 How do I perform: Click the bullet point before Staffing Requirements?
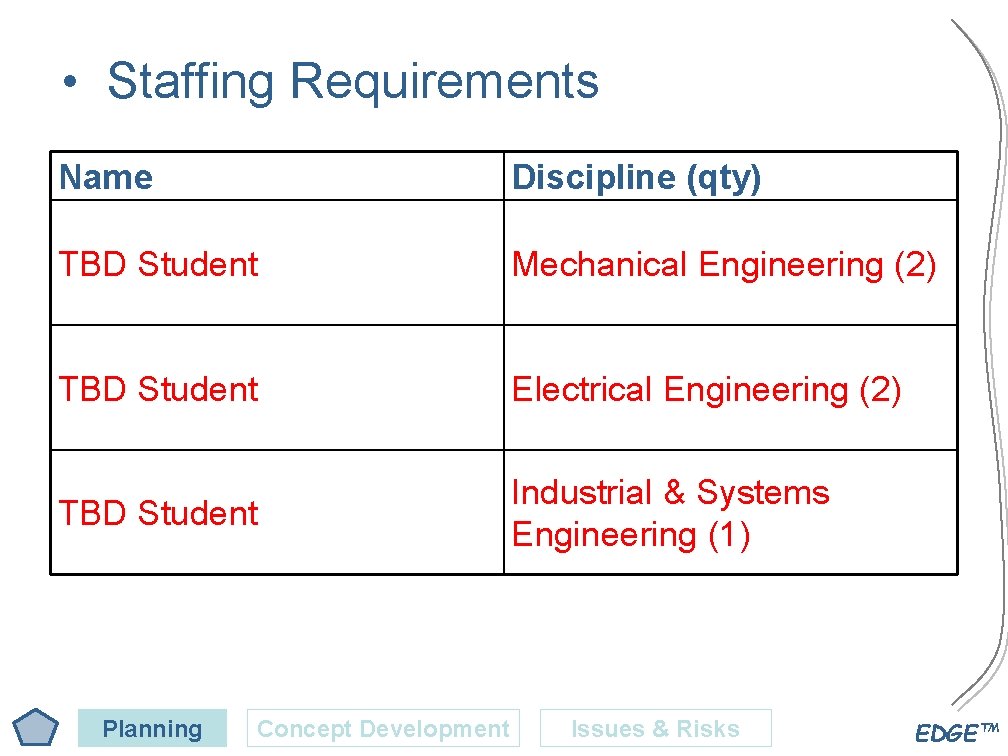(x=70, y=82)
